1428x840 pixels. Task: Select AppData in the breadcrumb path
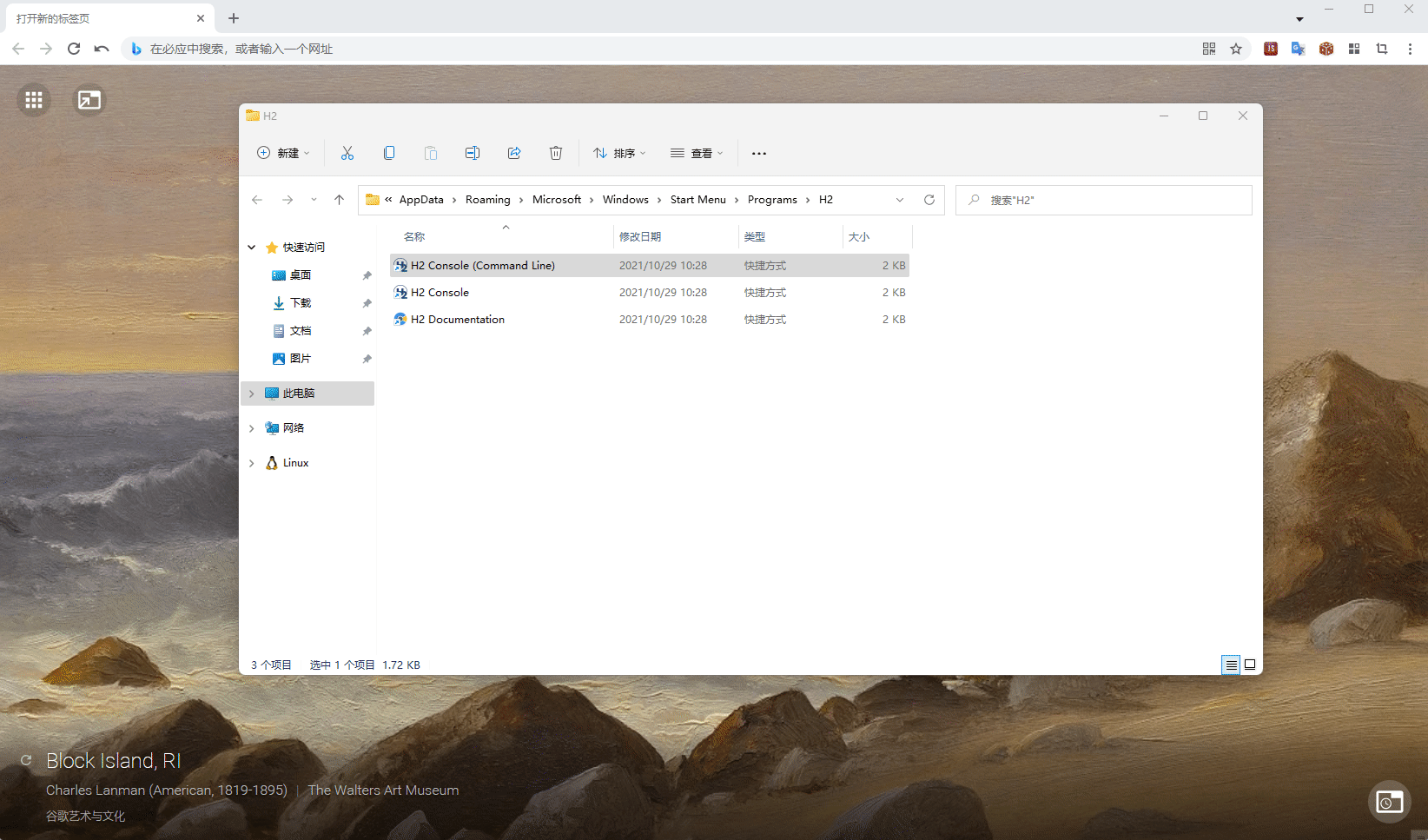[x=421, y=200]
